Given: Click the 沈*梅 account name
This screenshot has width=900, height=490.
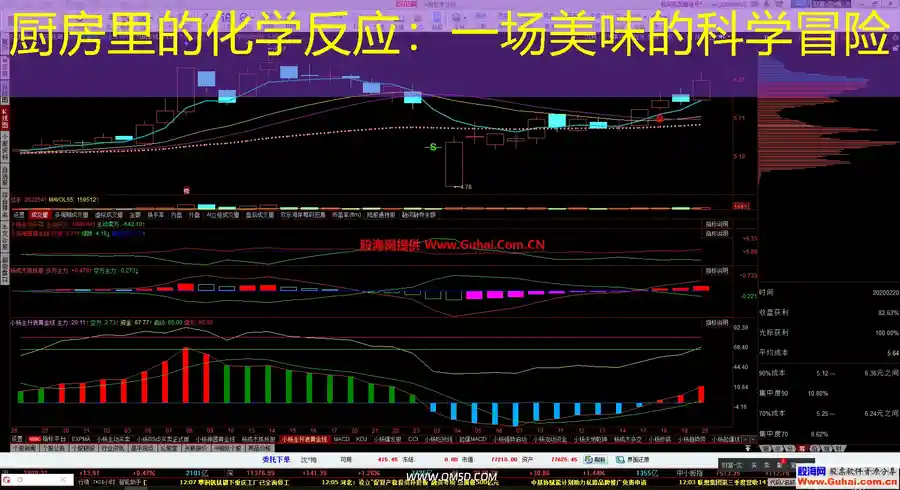Looking at the screenshot, I should 309,460.
